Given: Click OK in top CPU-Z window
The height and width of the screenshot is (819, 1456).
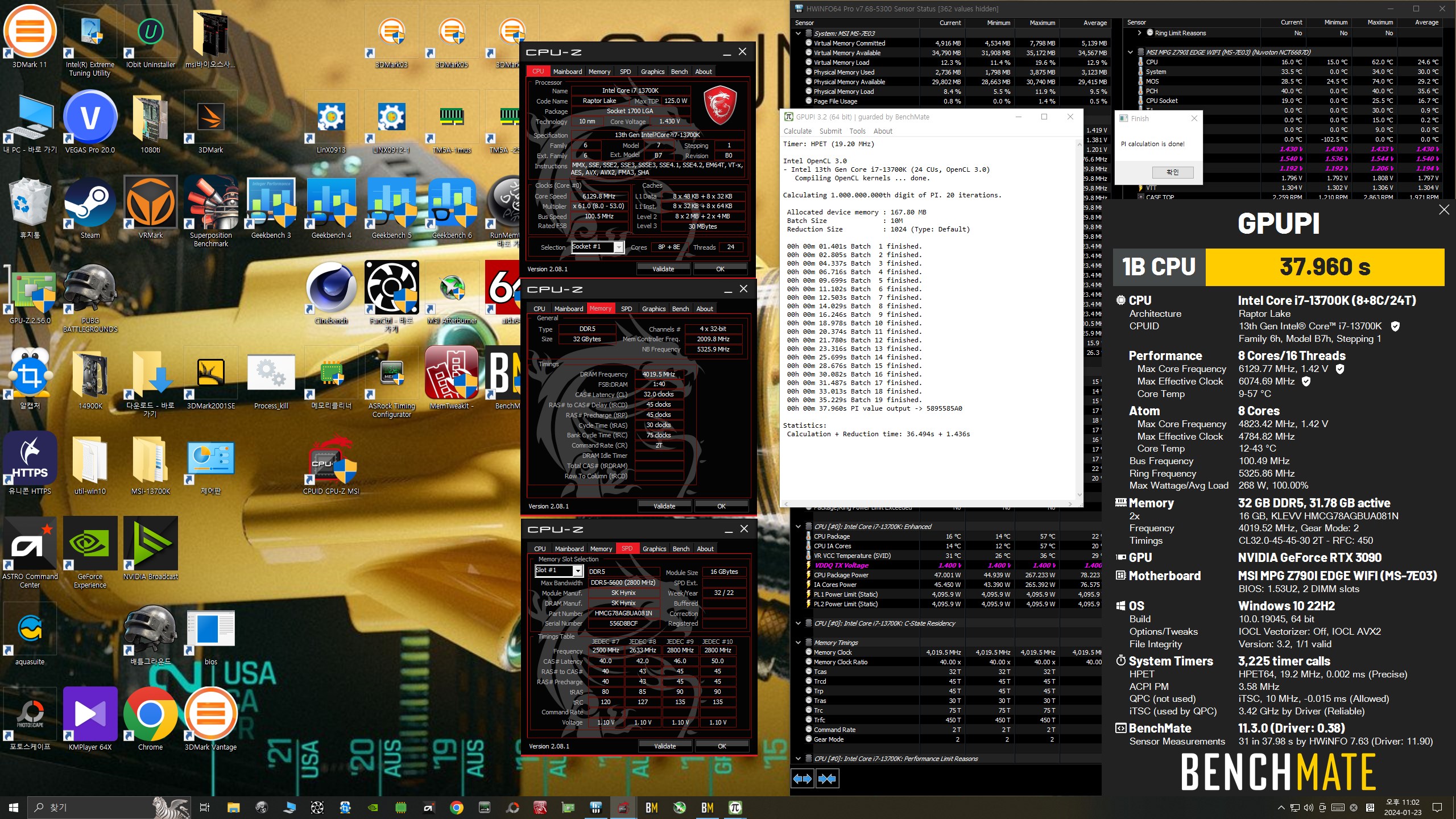Looking at the screenshot, I should point(720,269).
